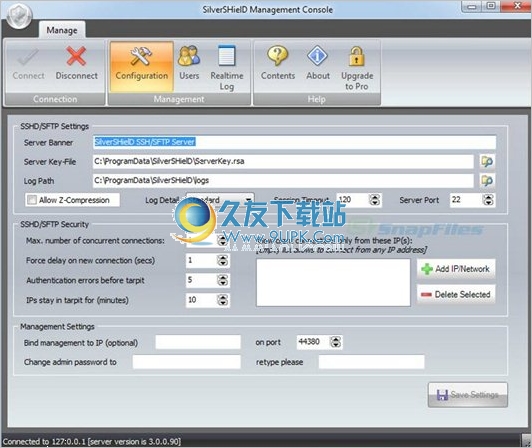Adjust the Server Port stepper
This screenshot has width=532, height=448.
coord(488,200)
